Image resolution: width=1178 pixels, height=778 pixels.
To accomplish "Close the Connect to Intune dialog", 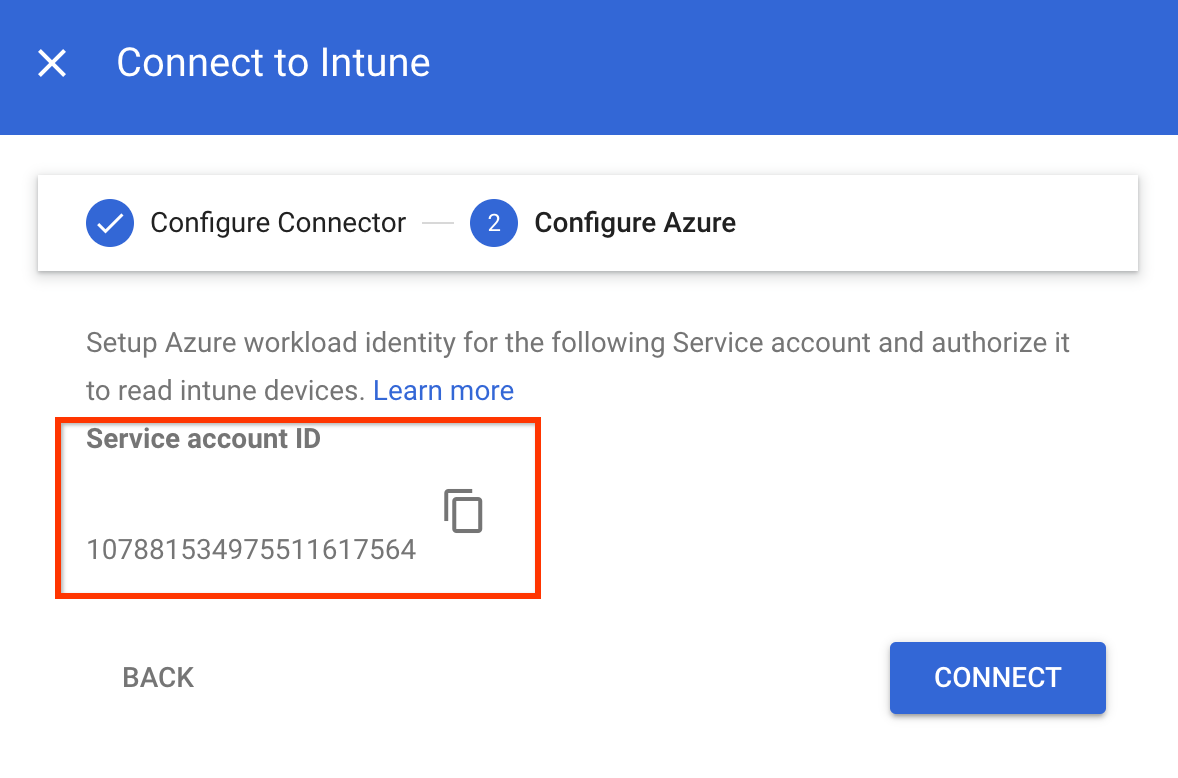I will 52,64.
